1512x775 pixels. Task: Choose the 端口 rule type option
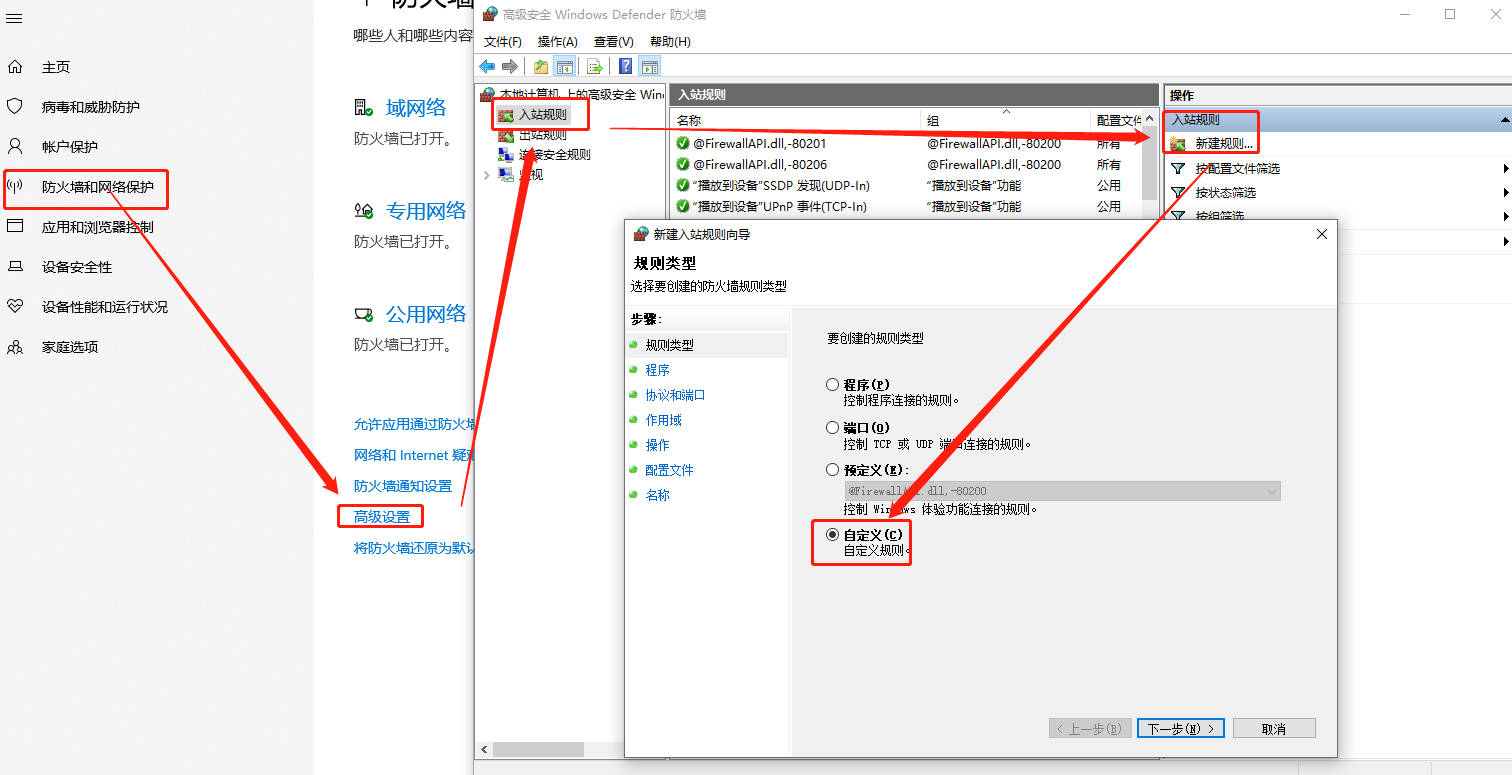point(832,427)
